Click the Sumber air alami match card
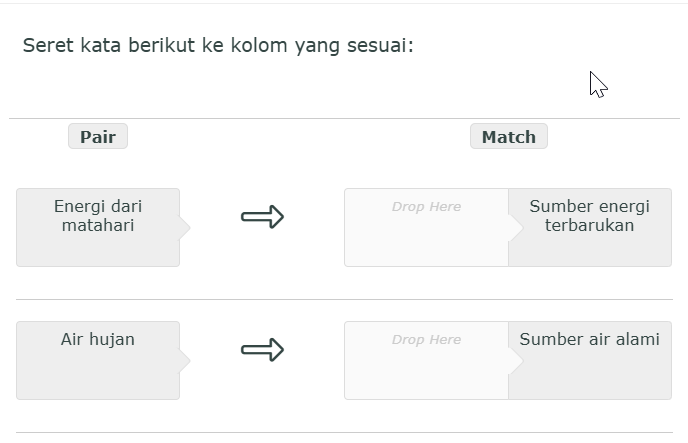 pyautogui.click(x=590, y=360)
